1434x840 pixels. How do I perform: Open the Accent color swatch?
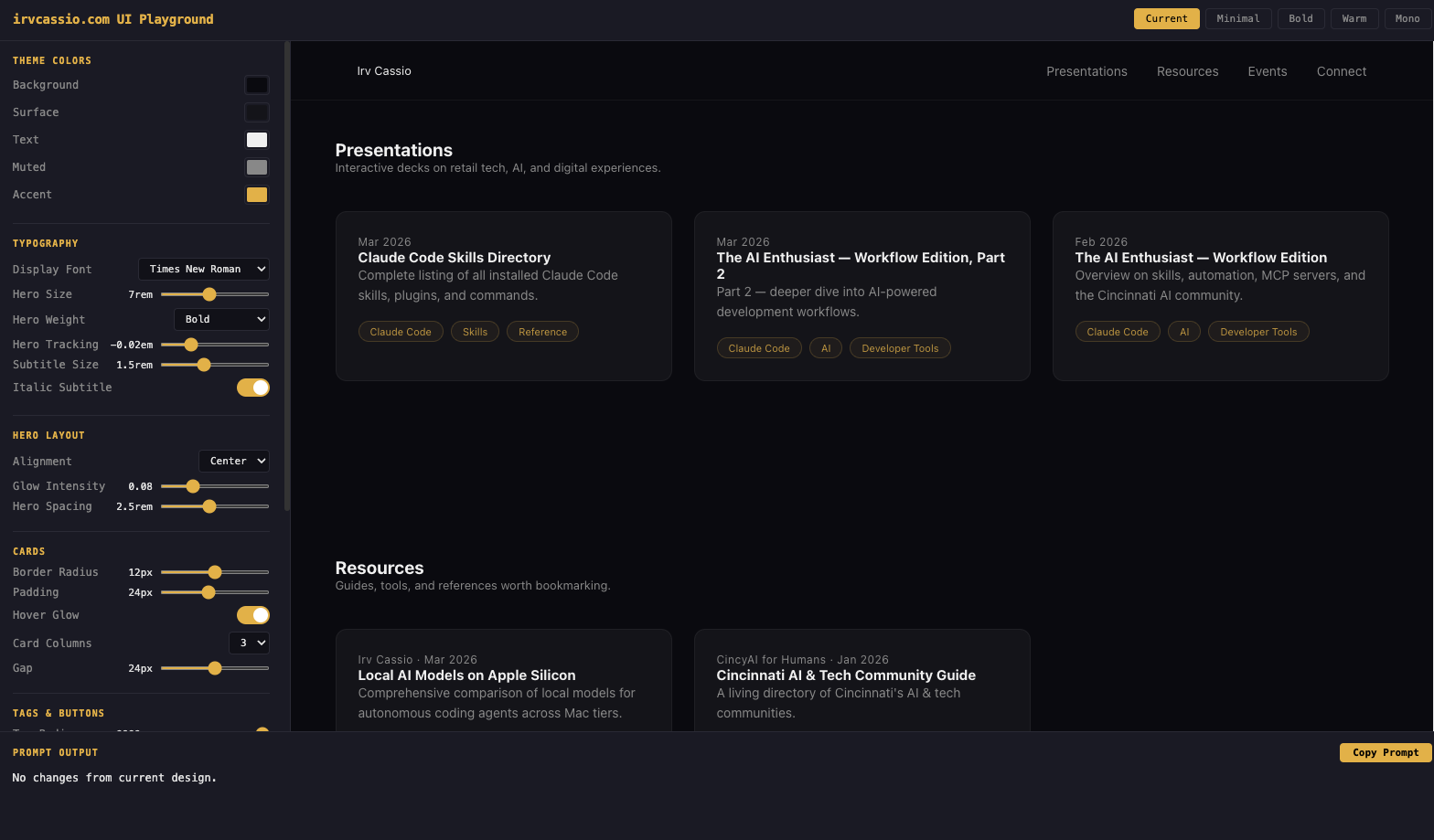click(257, 195)
